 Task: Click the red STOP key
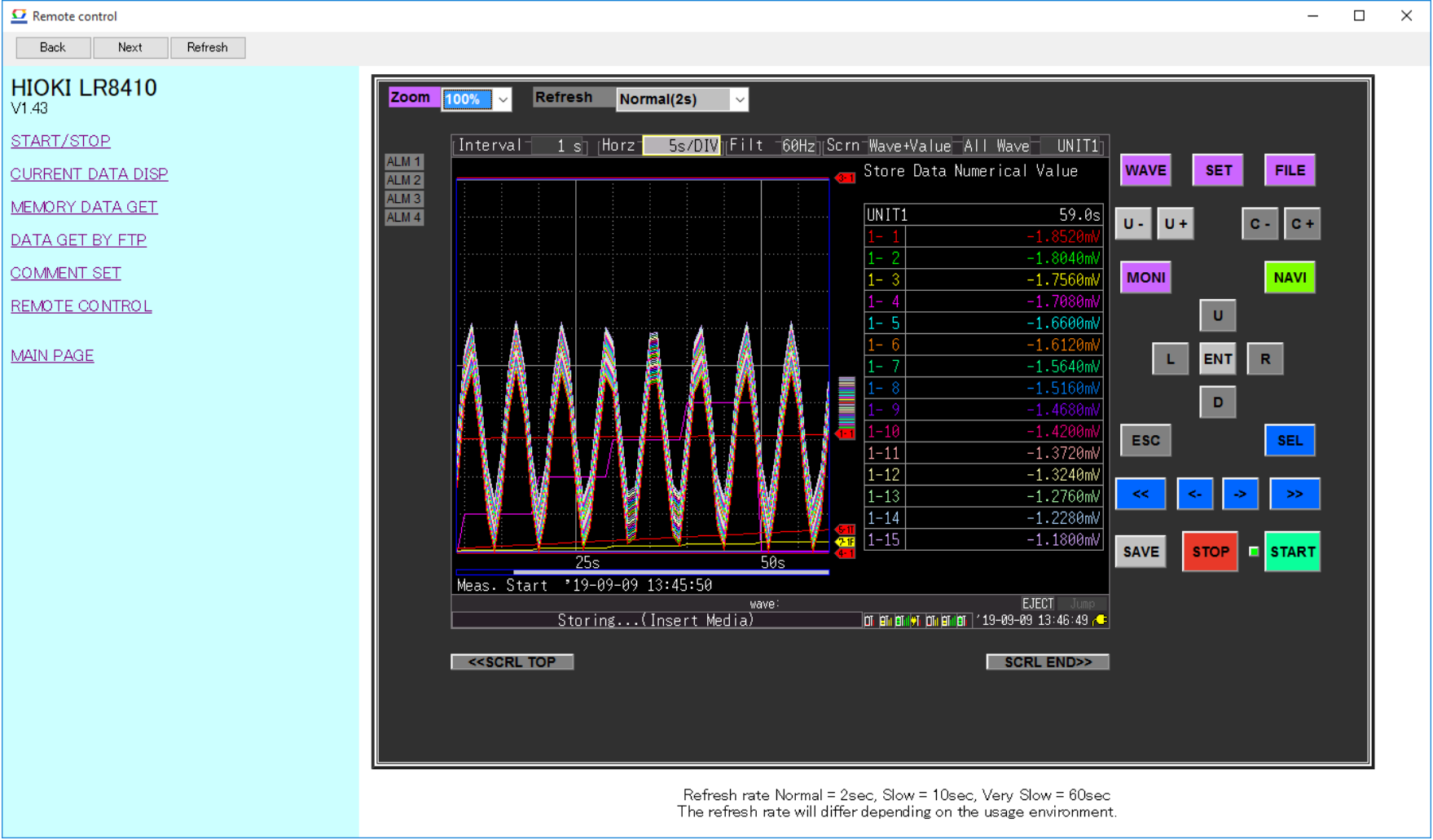[x=1211, y=552]
